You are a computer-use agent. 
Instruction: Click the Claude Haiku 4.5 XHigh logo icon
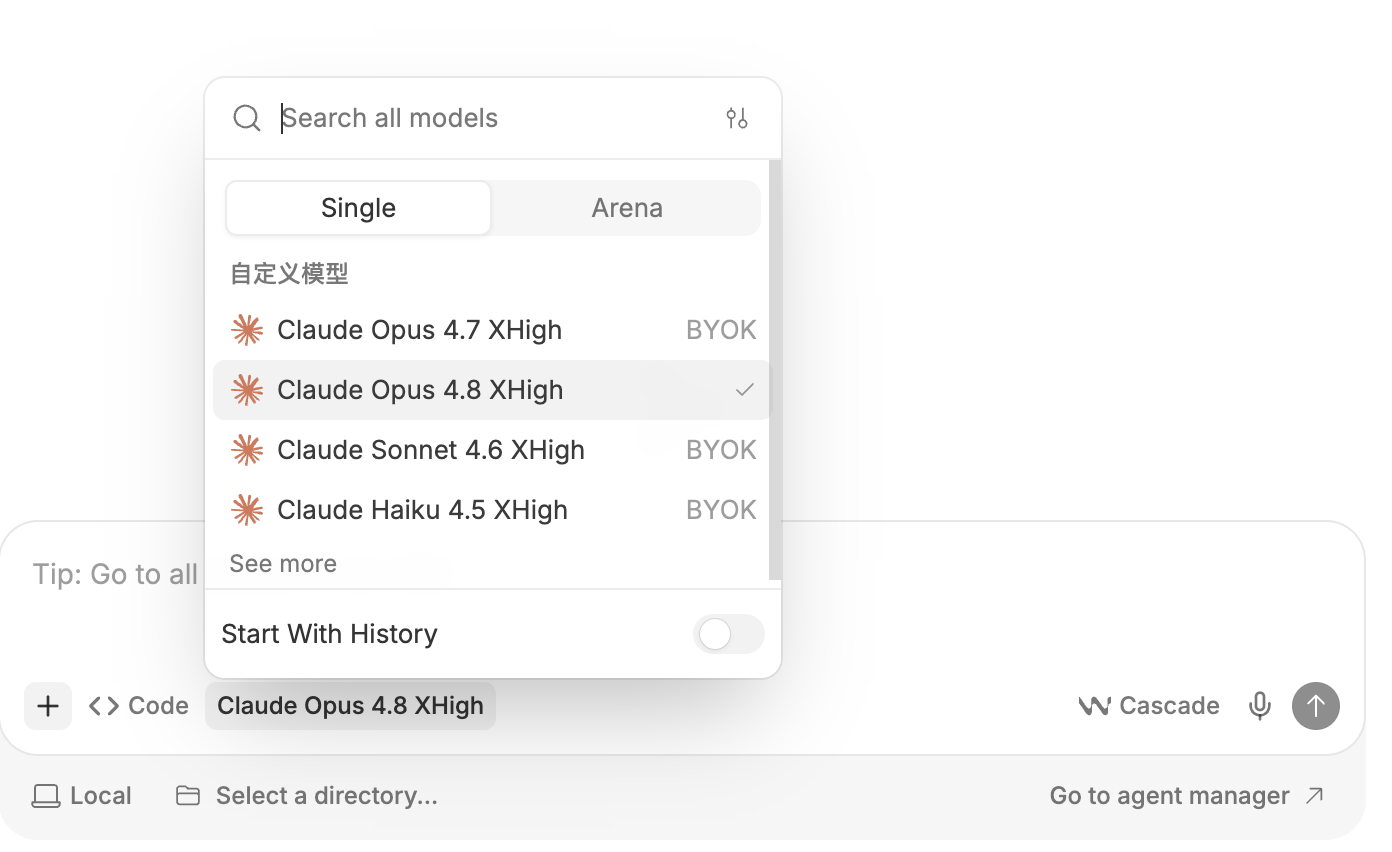[x=247, y=510]
